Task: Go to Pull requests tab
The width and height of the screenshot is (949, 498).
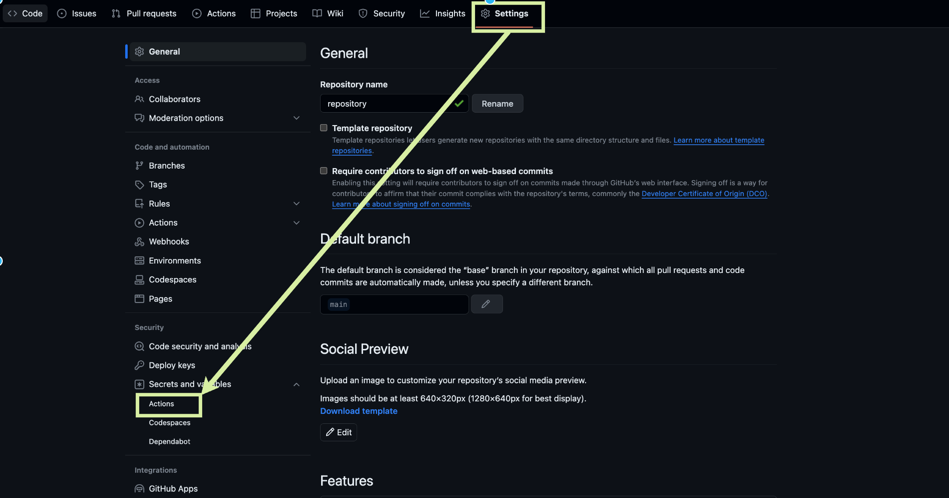Action: tap(144, 13)
